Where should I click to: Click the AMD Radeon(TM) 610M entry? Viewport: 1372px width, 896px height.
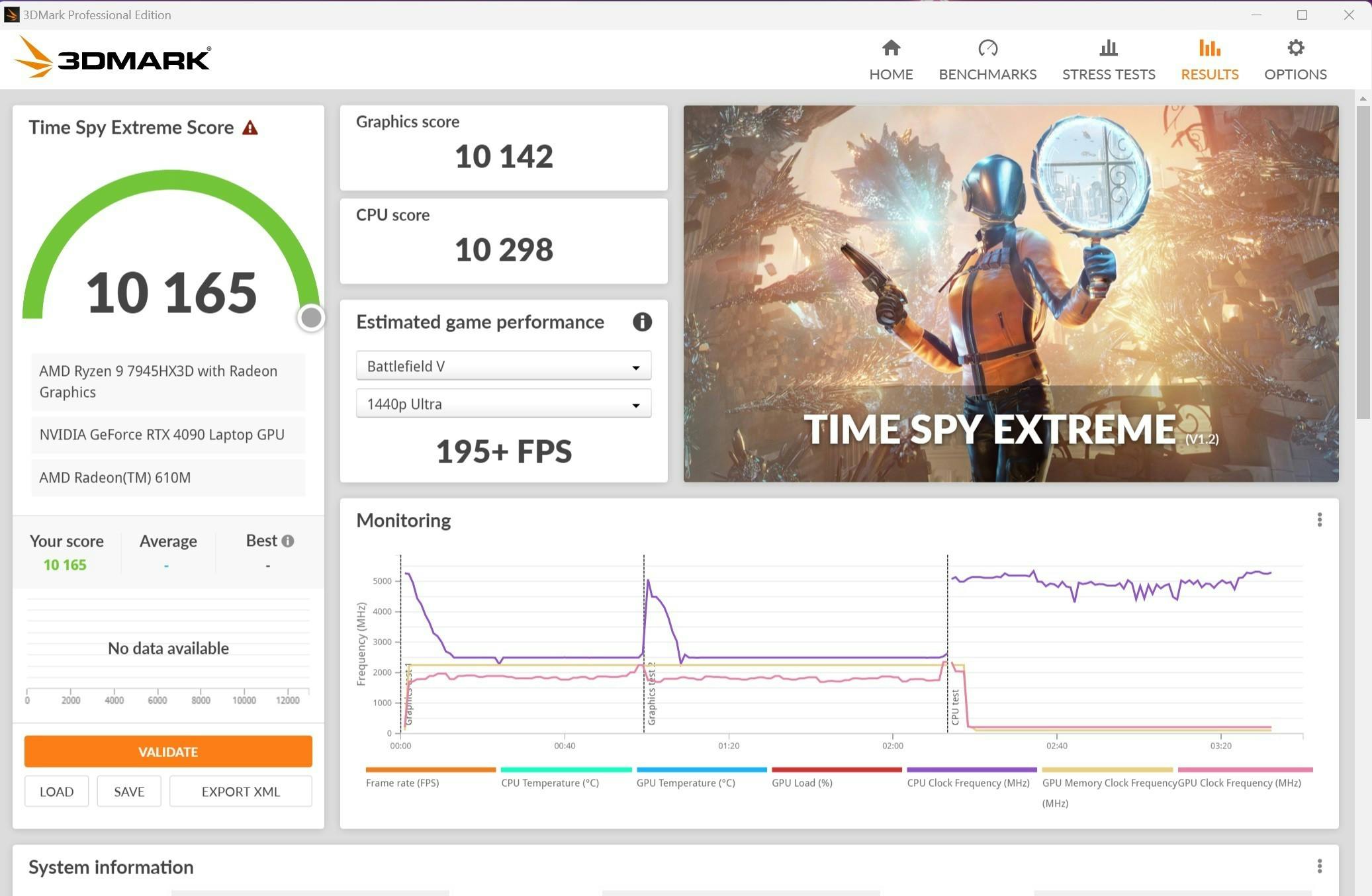[168, 477]
